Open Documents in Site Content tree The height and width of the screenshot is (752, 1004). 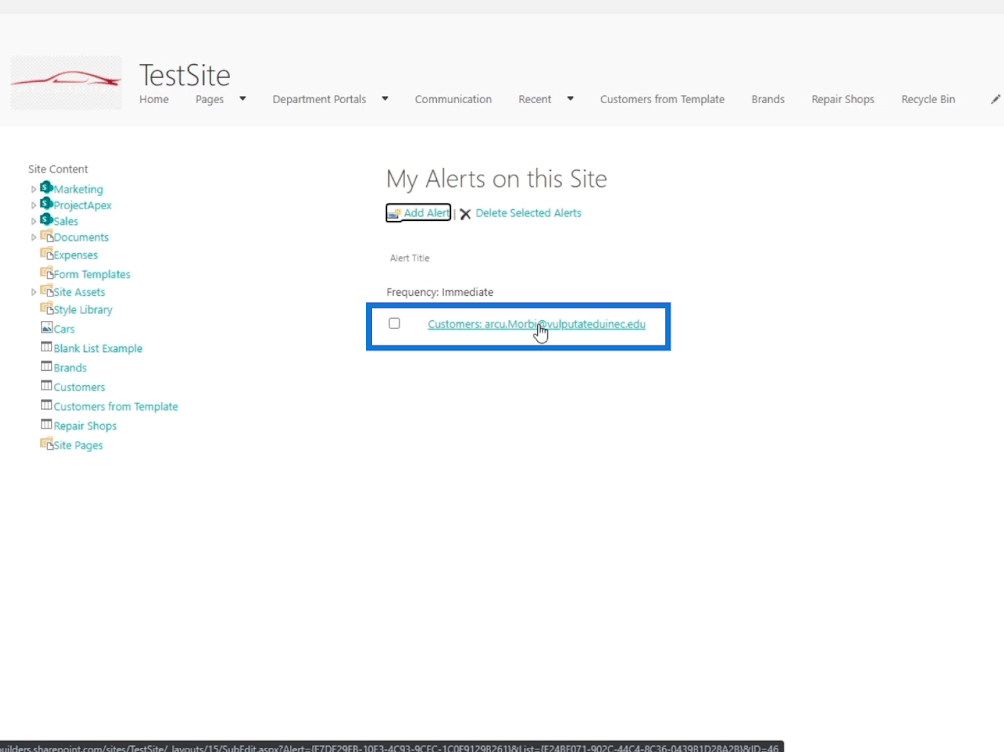tap(81, 237)
